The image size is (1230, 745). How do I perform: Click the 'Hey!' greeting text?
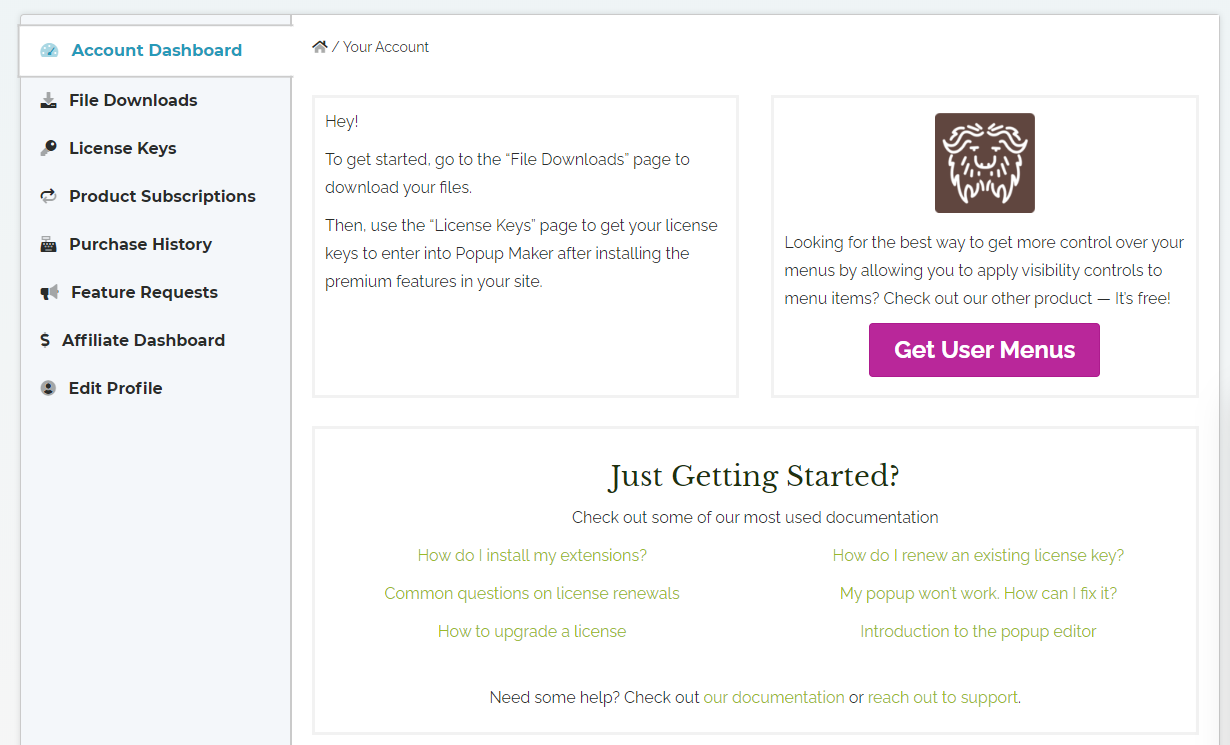click(342, 121)
